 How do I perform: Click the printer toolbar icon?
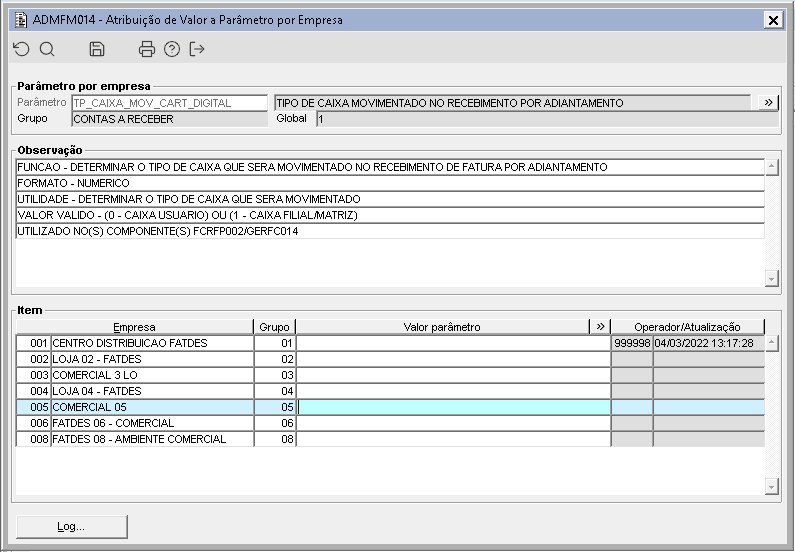pyautogui.click(x=147, y=49)
